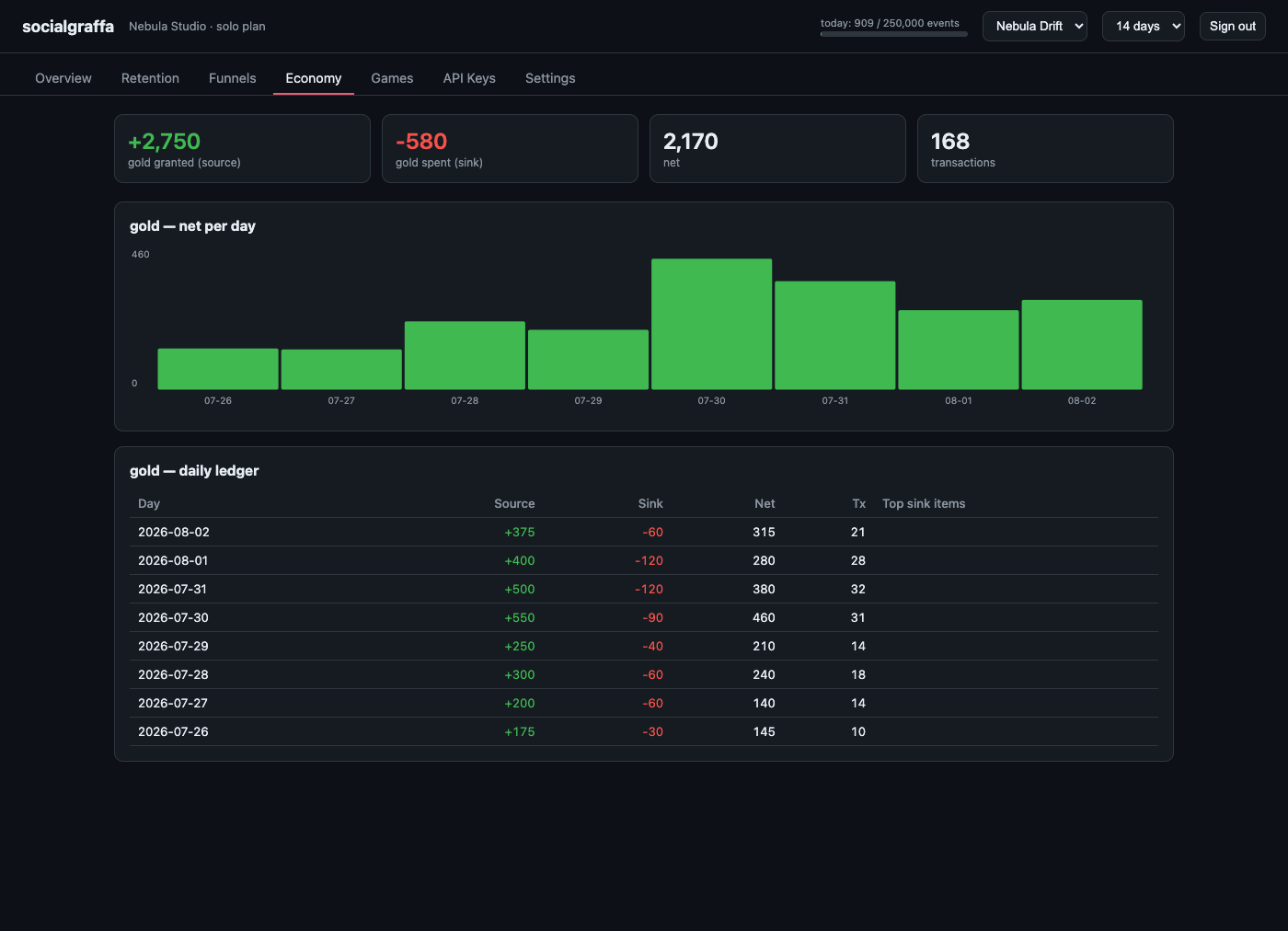This screenshot has width=1288, height=931.
Task: Click the socialgraffa logo
Action: (x=68, y=27)
